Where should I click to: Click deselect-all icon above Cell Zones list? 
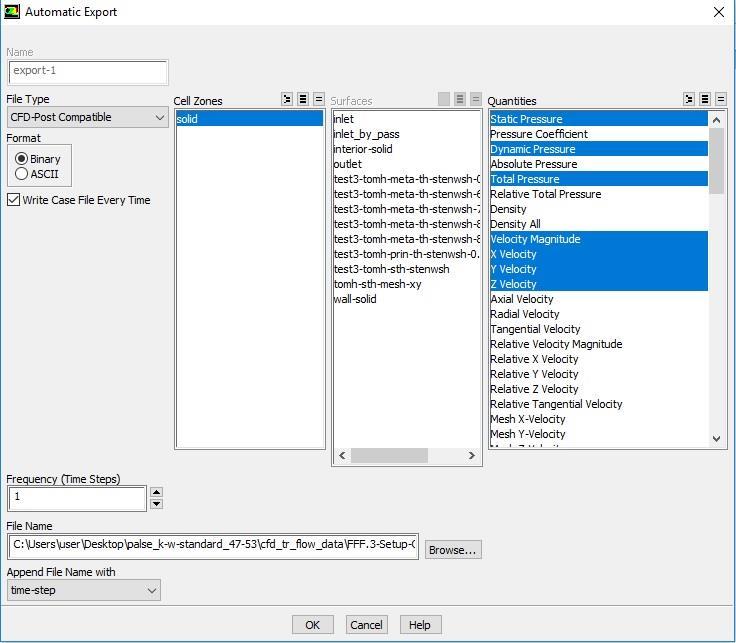[x=319, y=100]
